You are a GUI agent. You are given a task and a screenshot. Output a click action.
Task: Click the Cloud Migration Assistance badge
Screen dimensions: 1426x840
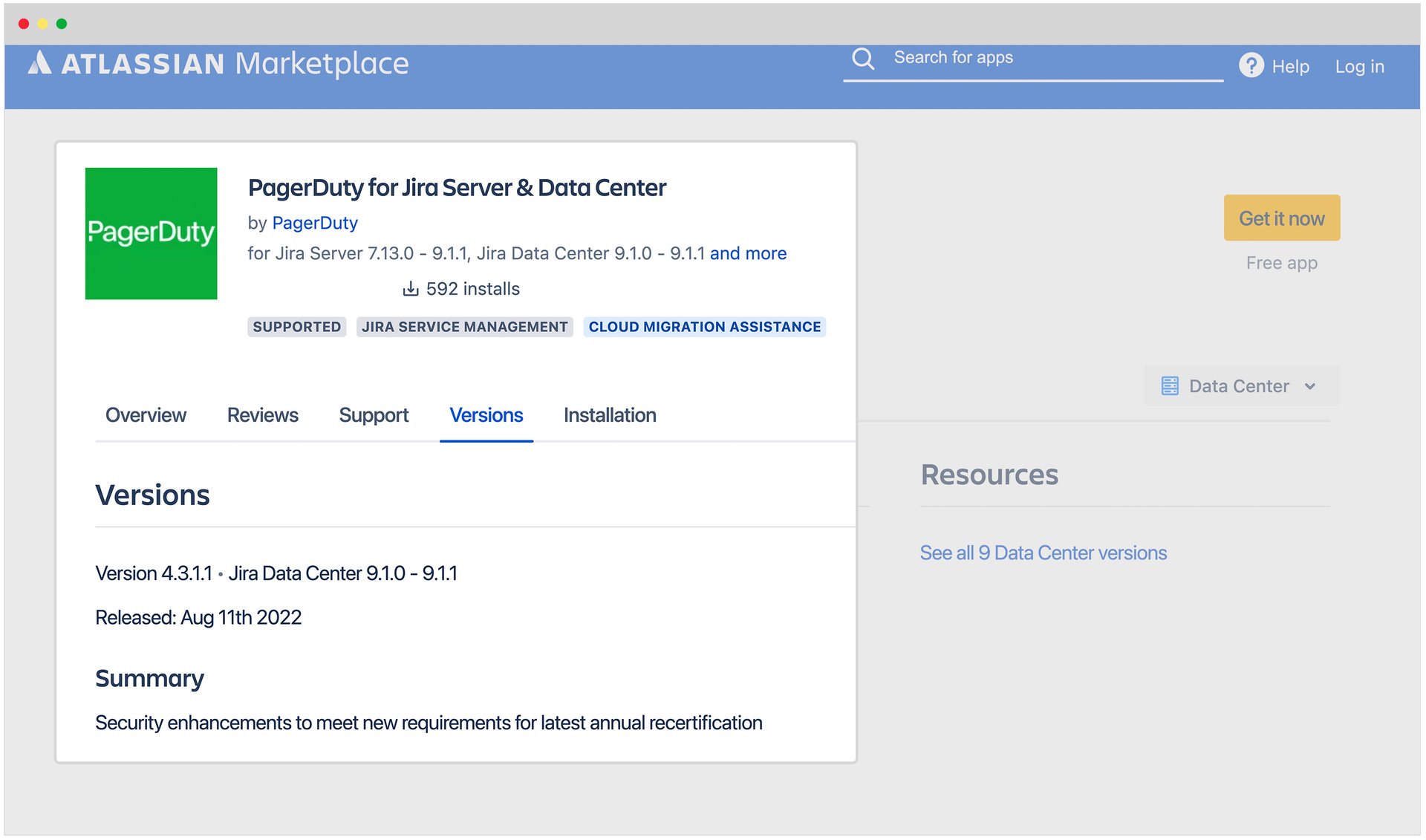(x=704, y=327)
